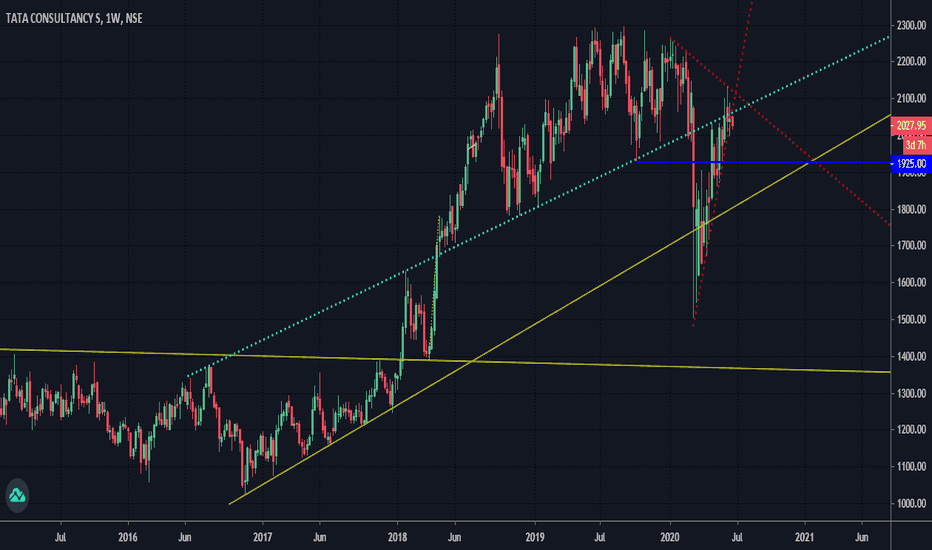Select the dotted cyan ascending trendline
Viewport: 932px width, 550px height.
coord(539,206)
